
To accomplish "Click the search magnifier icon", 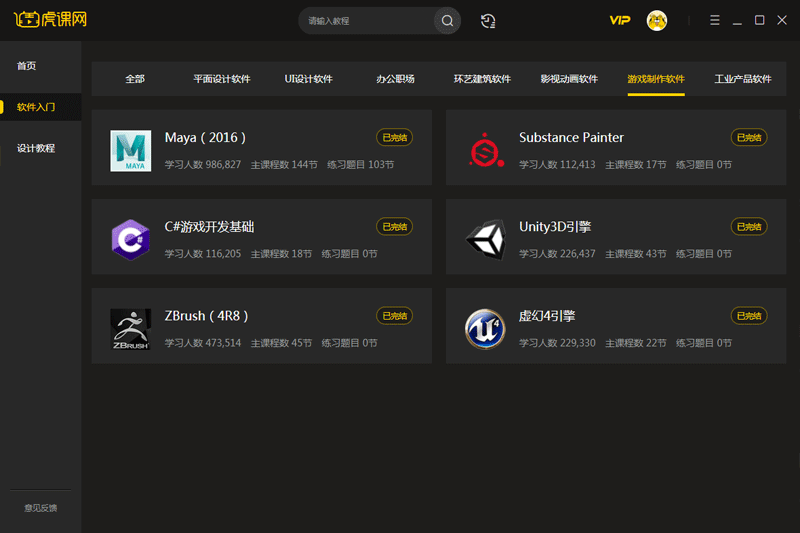I will (x=447, y=20).
